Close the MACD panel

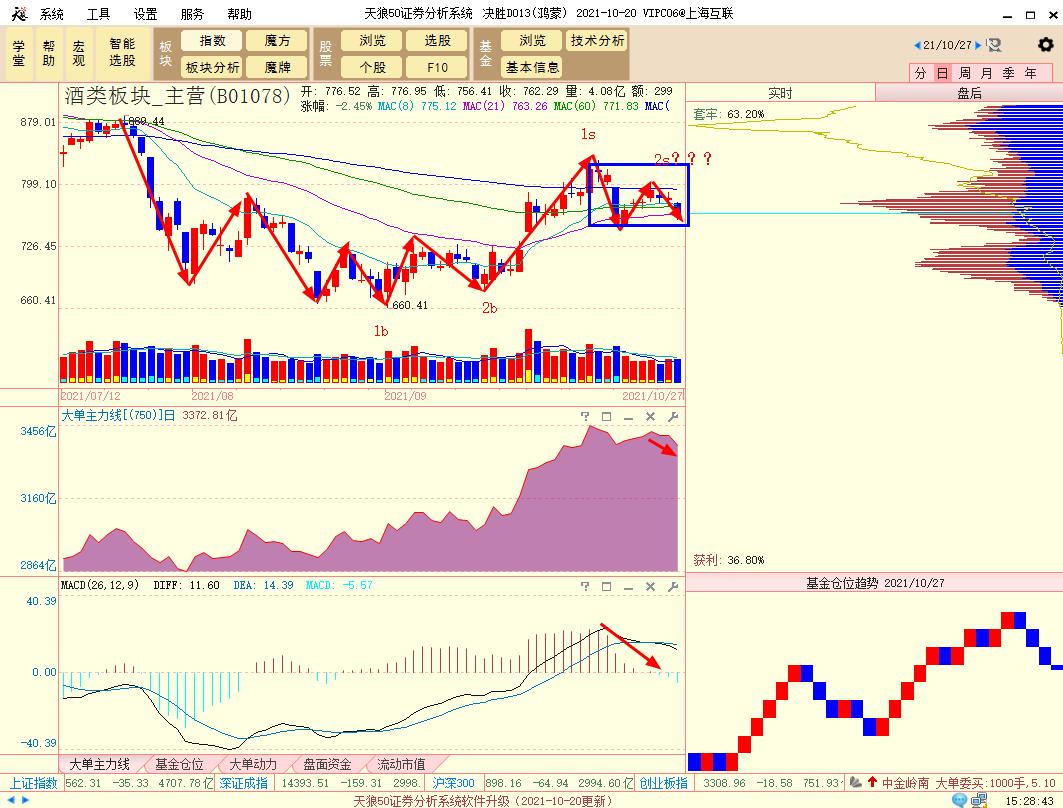click(650, 586)
